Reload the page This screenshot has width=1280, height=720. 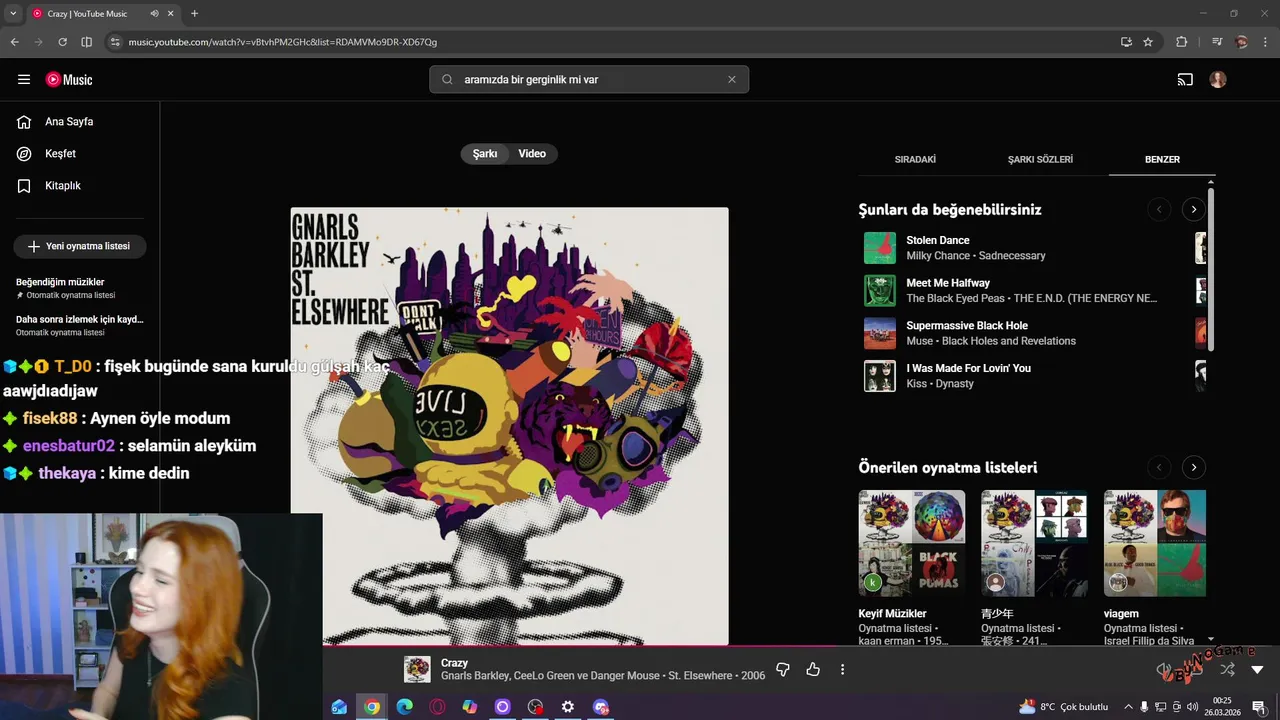click(62, 42)
